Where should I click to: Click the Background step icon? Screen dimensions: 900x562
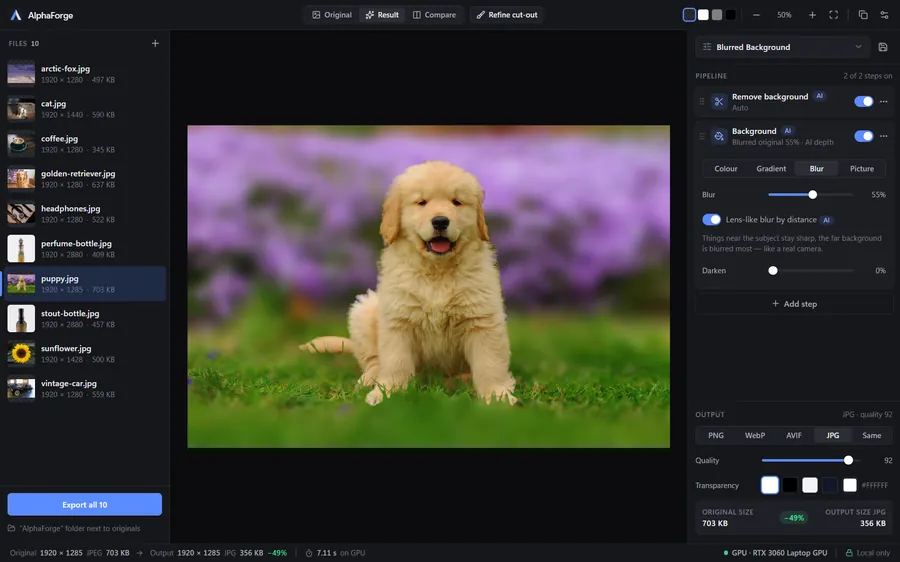click(719, 136)
